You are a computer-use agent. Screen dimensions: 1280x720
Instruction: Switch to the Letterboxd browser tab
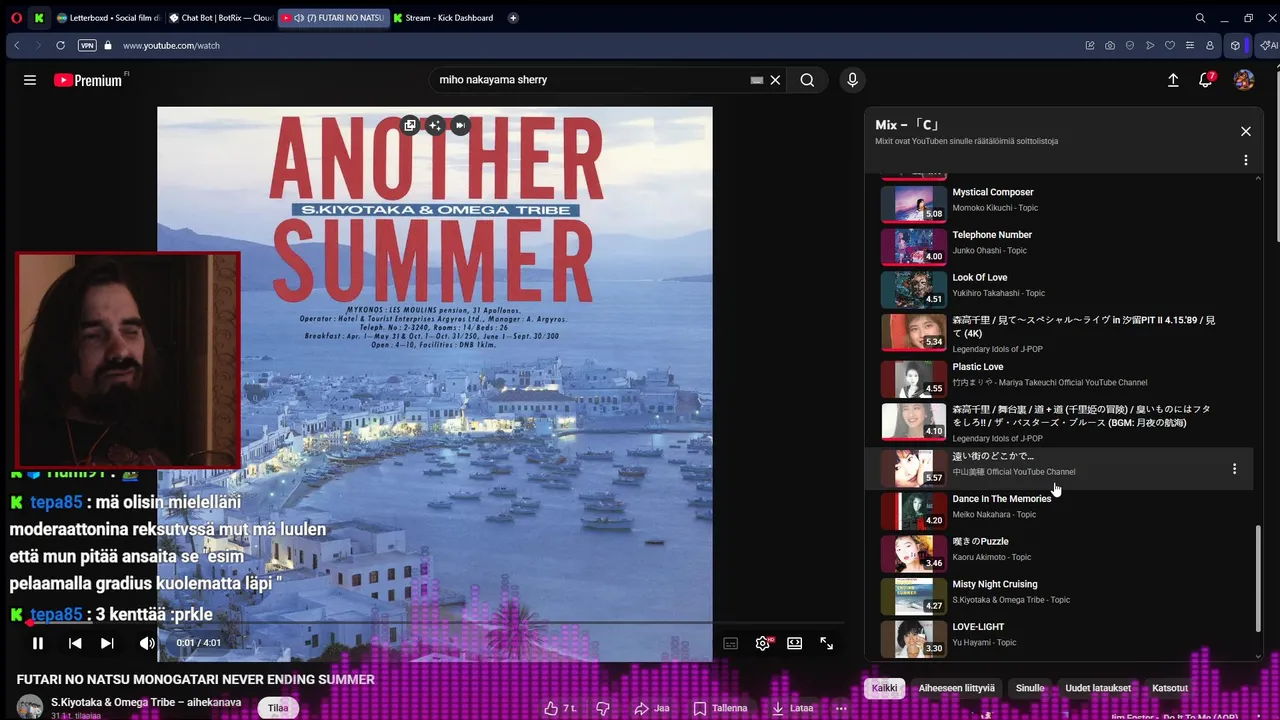pyautogui.click(x=108, y=18)
